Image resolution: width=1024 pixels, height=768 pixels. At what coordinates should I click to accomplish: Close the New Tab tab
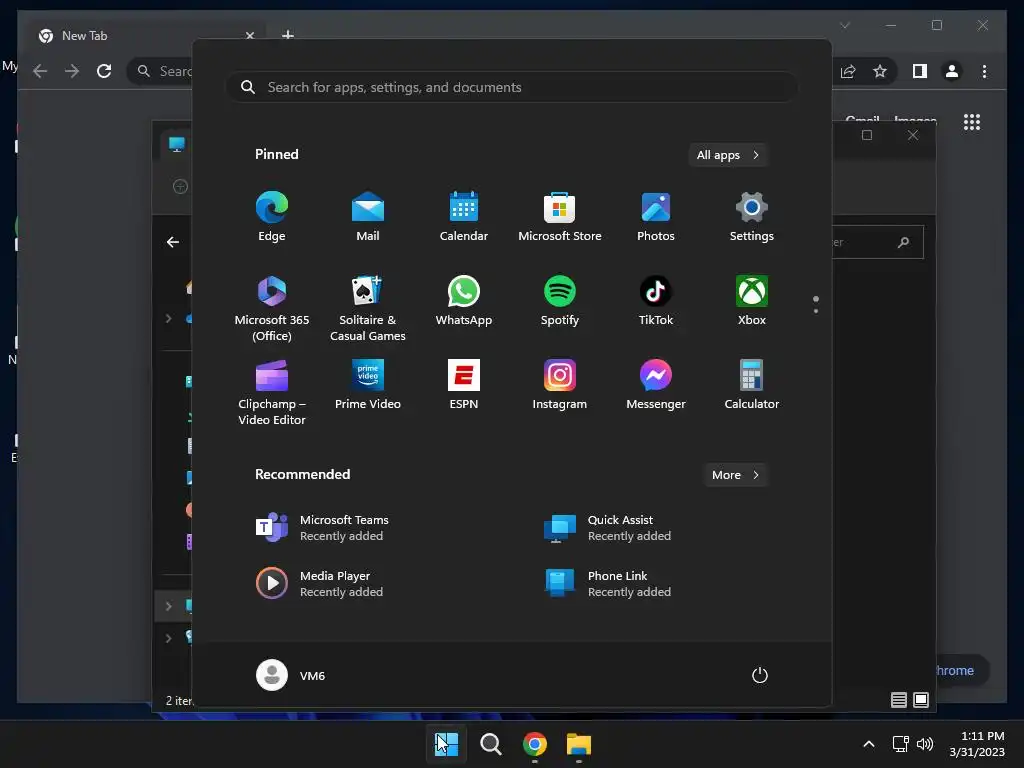point(249,36)
